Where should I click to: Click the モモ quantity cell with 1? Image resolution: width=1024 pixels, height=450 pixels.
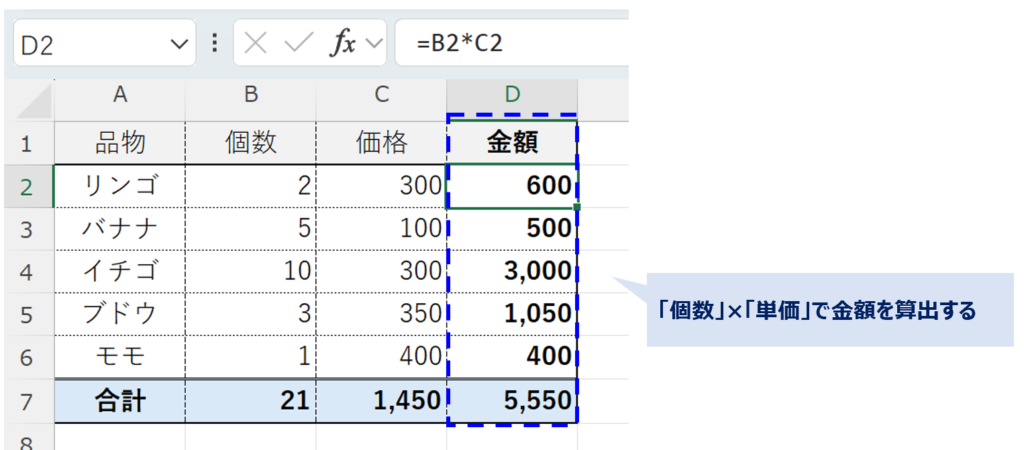click(x=251, y=357)
